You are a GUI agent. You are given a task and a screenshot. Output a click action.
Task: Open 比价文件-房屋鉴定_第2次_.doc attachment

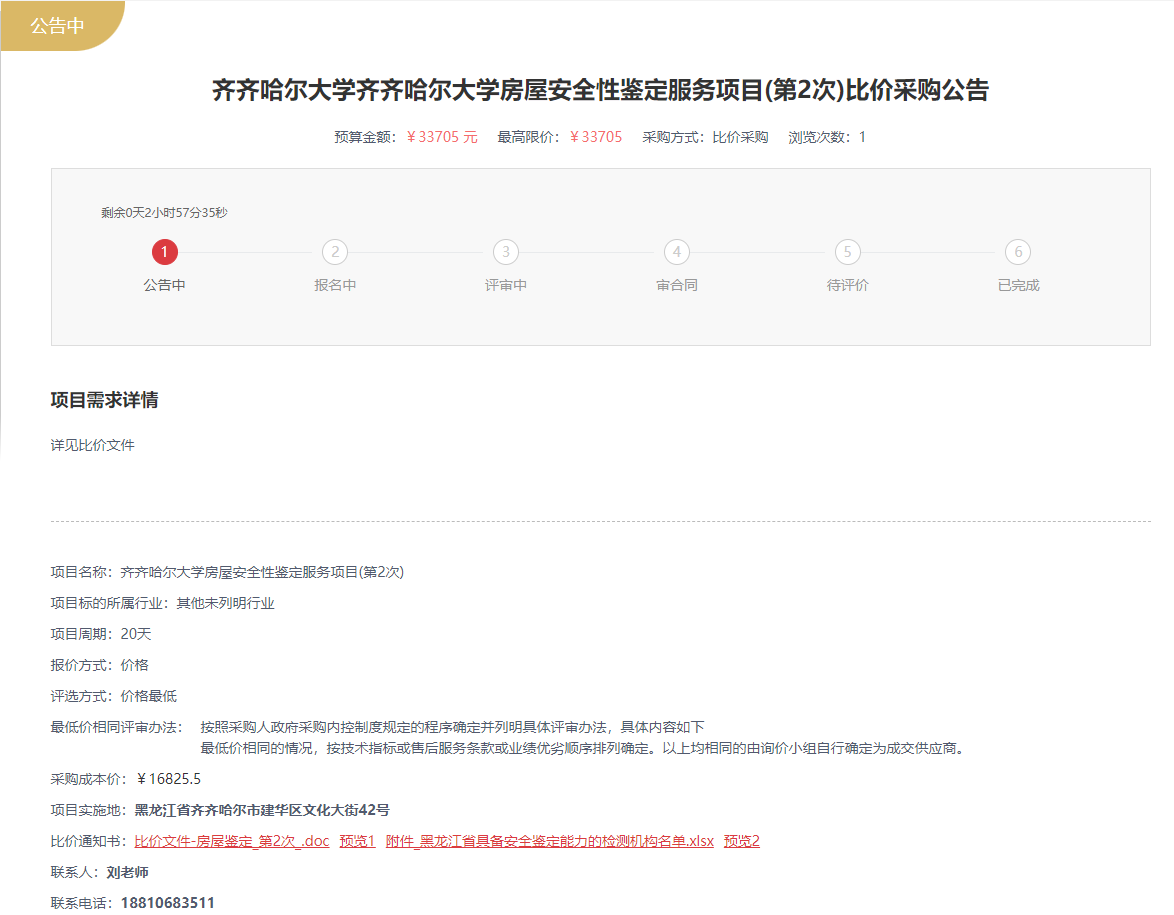[232, 841]
